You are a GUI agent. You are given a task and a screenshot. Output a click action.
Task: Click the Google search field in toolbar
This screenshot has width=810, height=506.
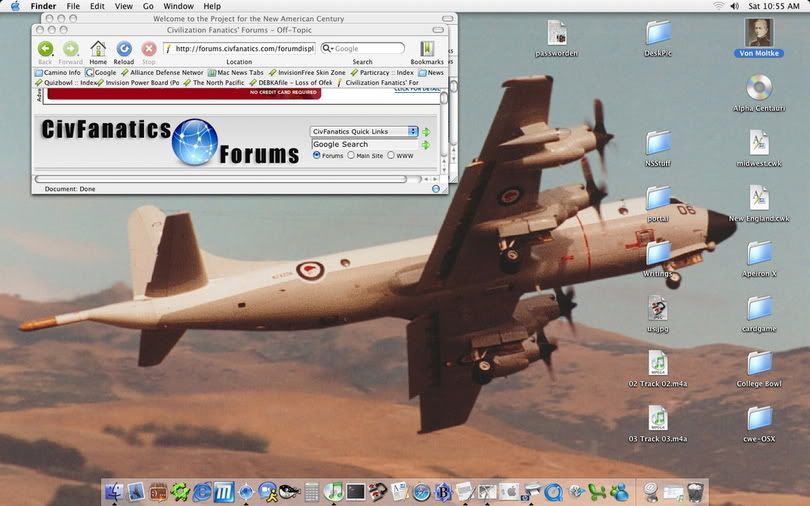click(368, 48)
